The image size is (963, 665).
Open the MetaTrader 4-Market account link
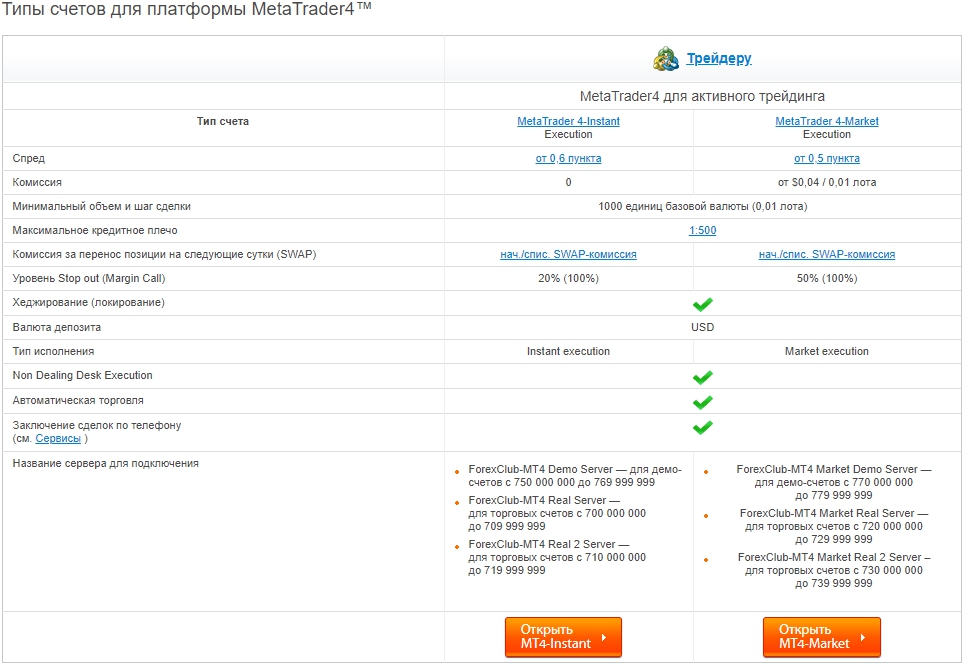827,121
